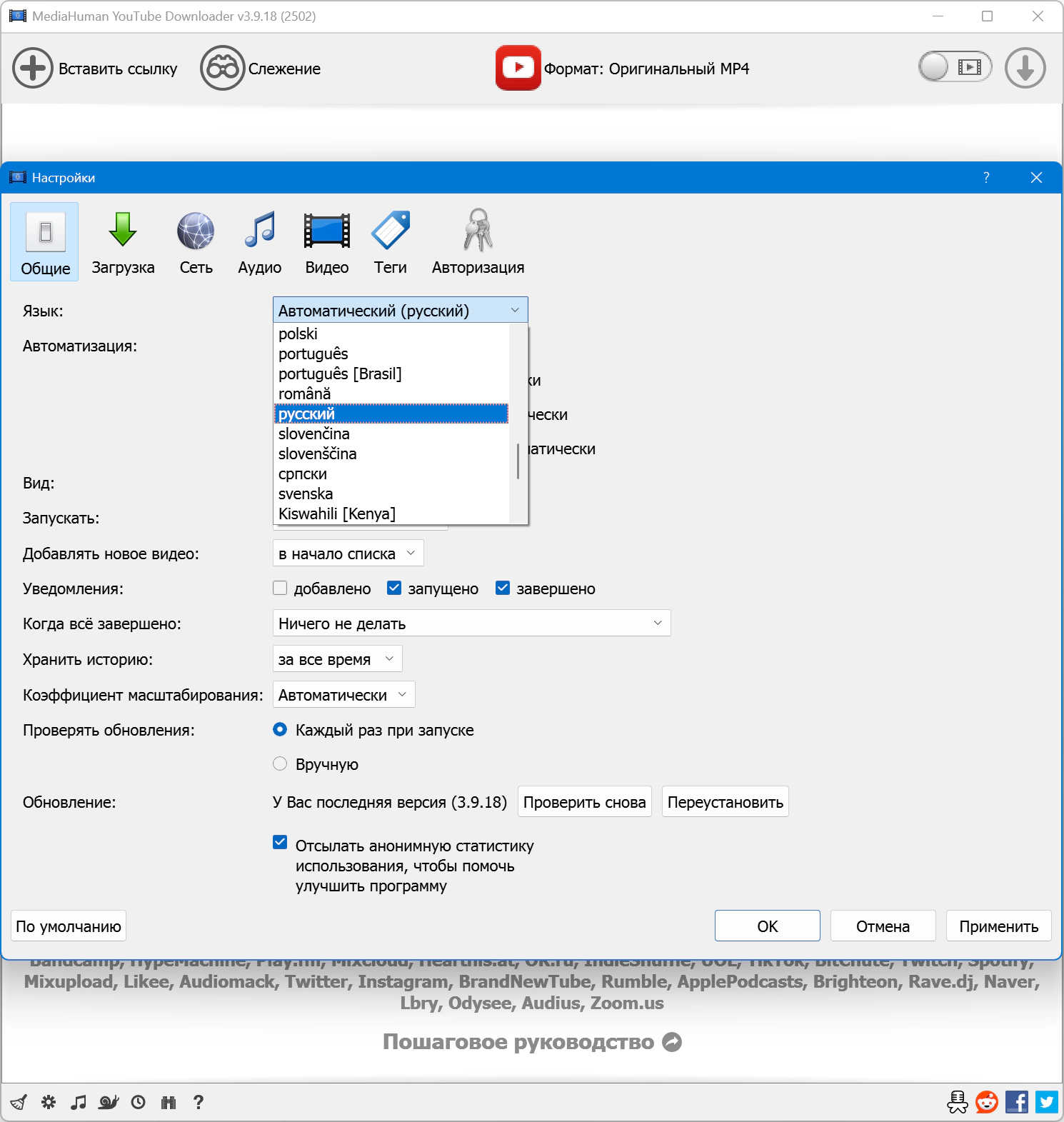Expand the Когда всё завершено dropdown
The width and height of the screenshot is (1064, 1122).
coord(471,623)
